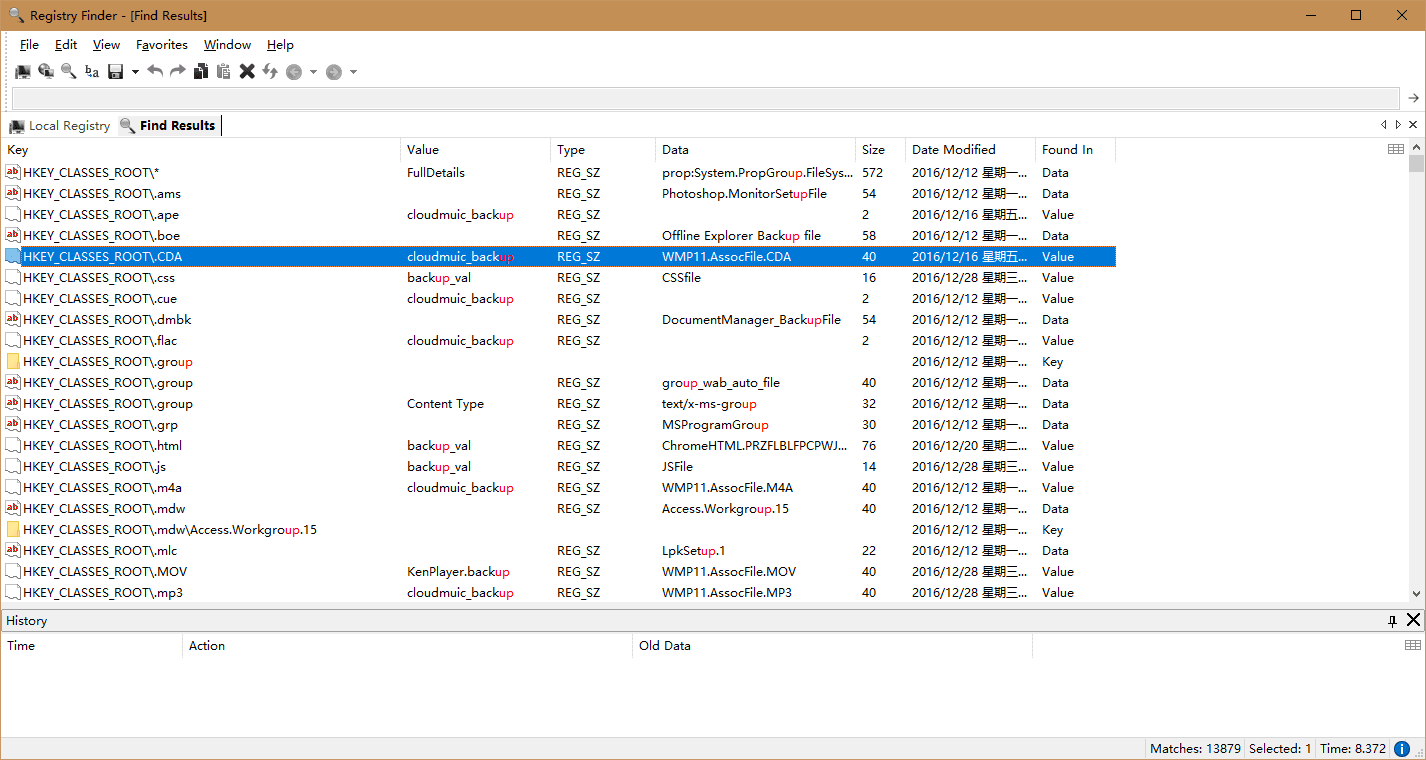
Task: Close the History panel
Action: tap(1413, 620)
